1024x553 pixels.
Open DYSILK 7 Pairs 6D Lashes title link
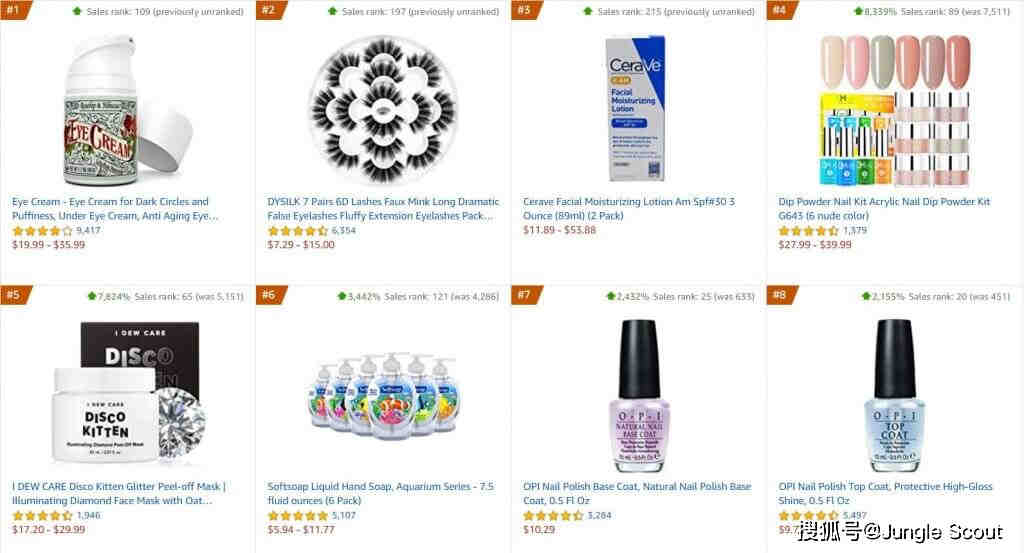tap(383, 209)
